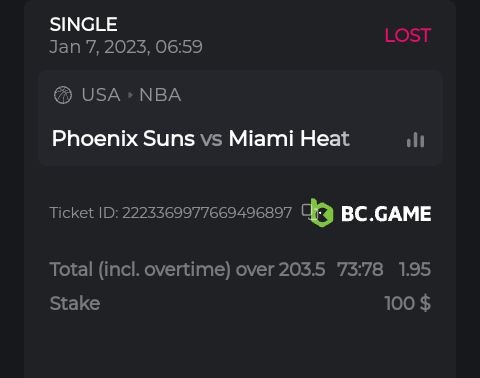Click the 73:78 score value

pos(360,269)
